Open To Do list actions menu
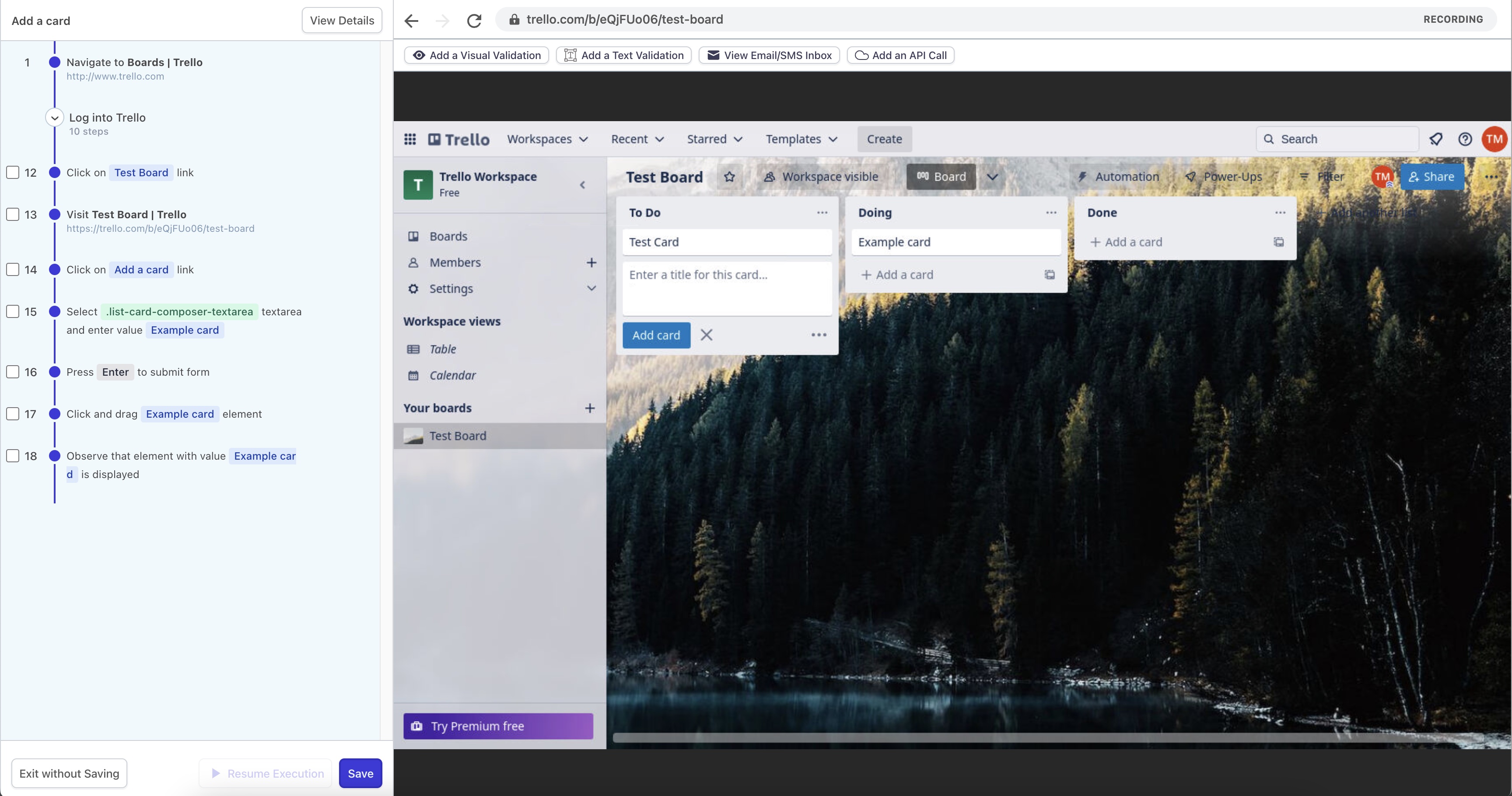Screen dimensions: 1512x796 point(822,213)
